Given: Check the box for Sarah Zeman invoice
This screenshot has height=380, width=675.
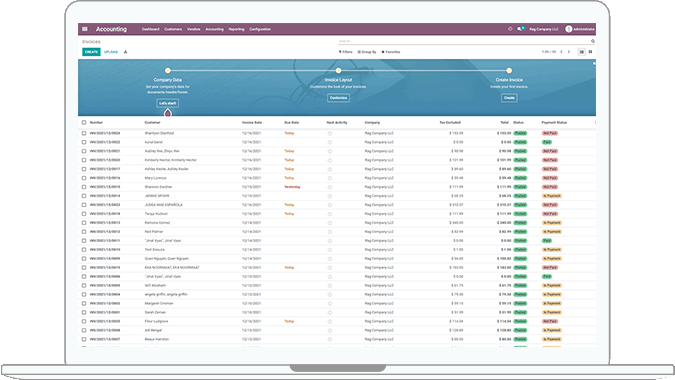Looking at the screenshot, I should tap(84, 312).
